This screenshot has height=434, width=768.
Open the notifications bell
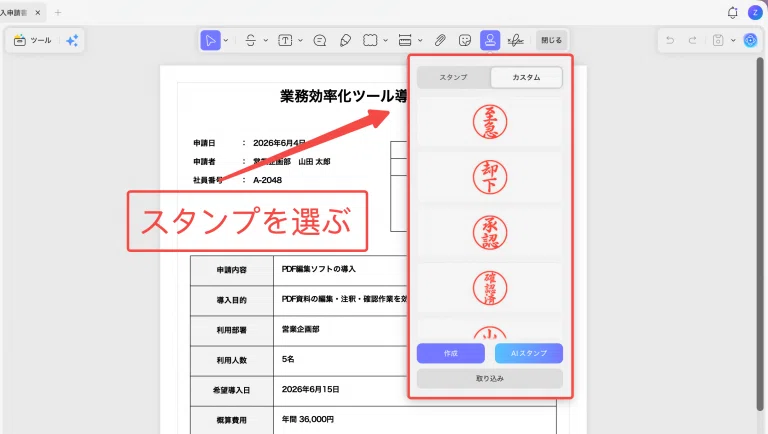click(733, 13)
